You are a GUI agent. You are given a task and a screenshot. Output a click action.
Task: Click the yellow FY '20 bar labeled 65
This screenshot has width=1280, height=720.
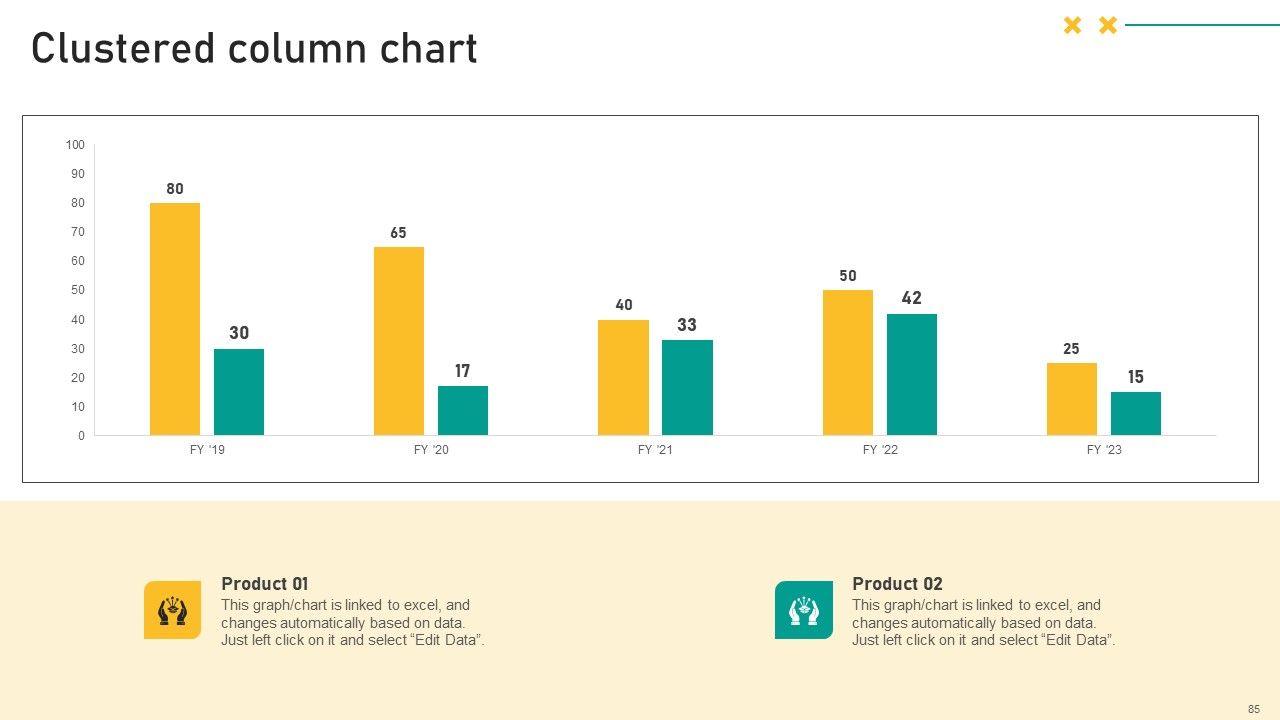click(399, 341)
